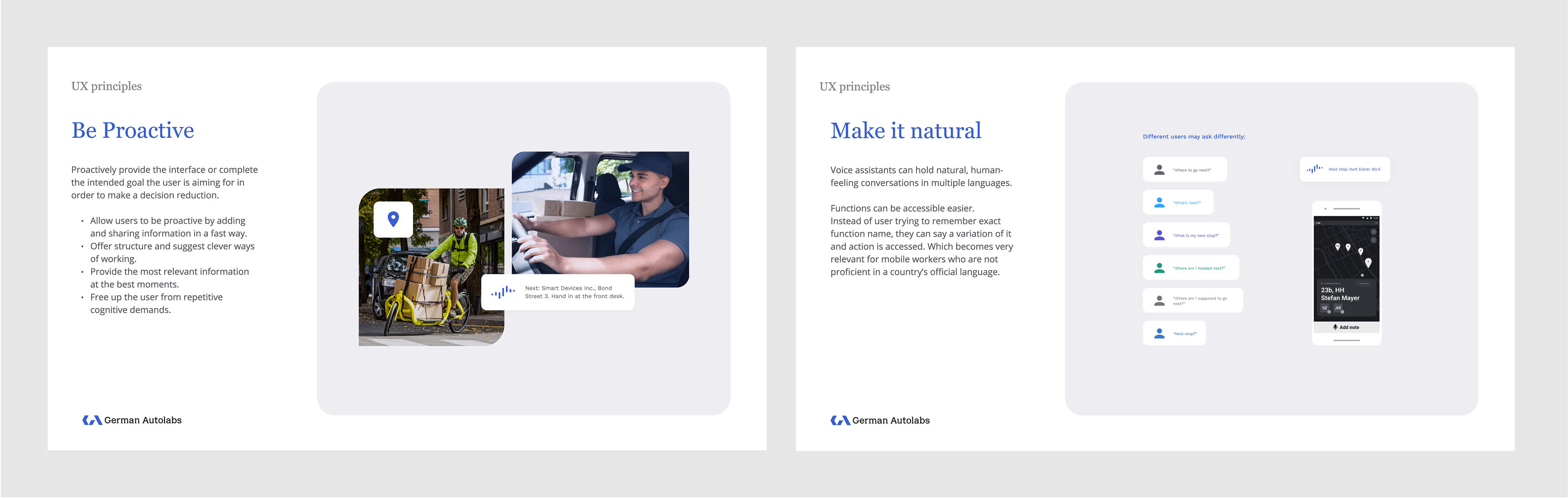Click the 'Different users may ask differently:' caption
Viewport: 1568px width, 498px height.
point(1194,137)
